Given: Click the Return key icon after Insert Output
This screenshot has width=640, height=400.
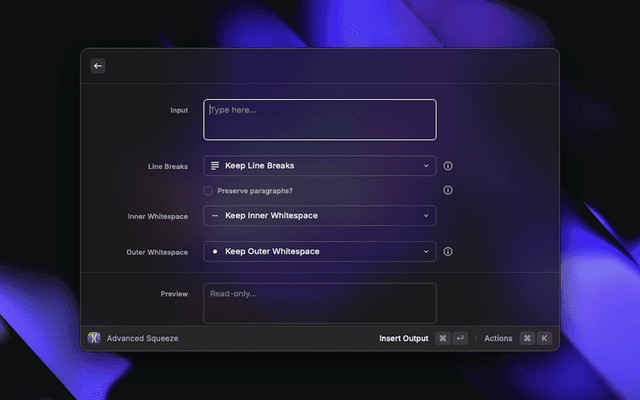Looking at the screenshot, I should [x=460, y=338].
